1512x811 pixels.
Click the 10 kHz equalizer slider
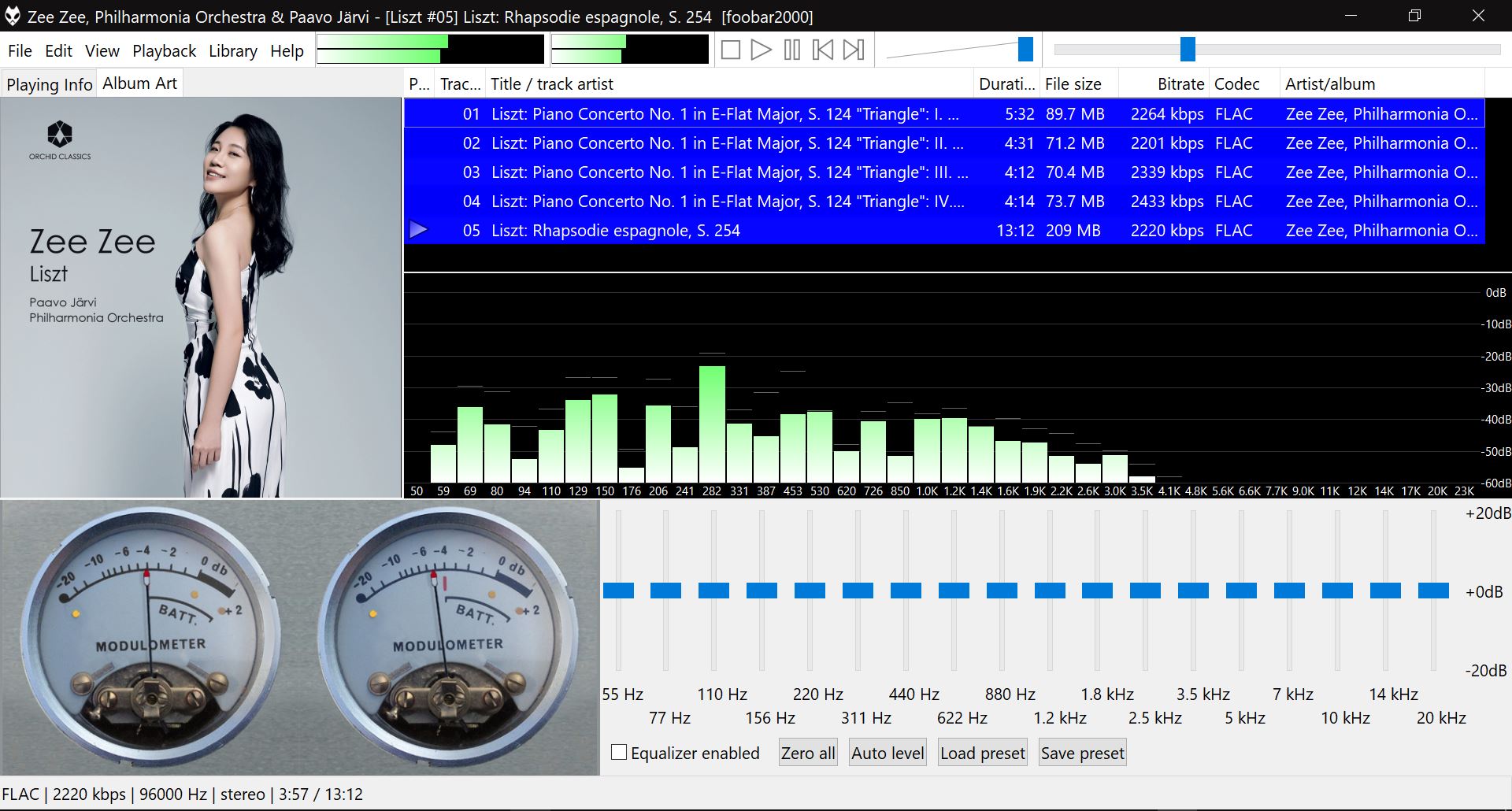click(x=1337, y=591)
